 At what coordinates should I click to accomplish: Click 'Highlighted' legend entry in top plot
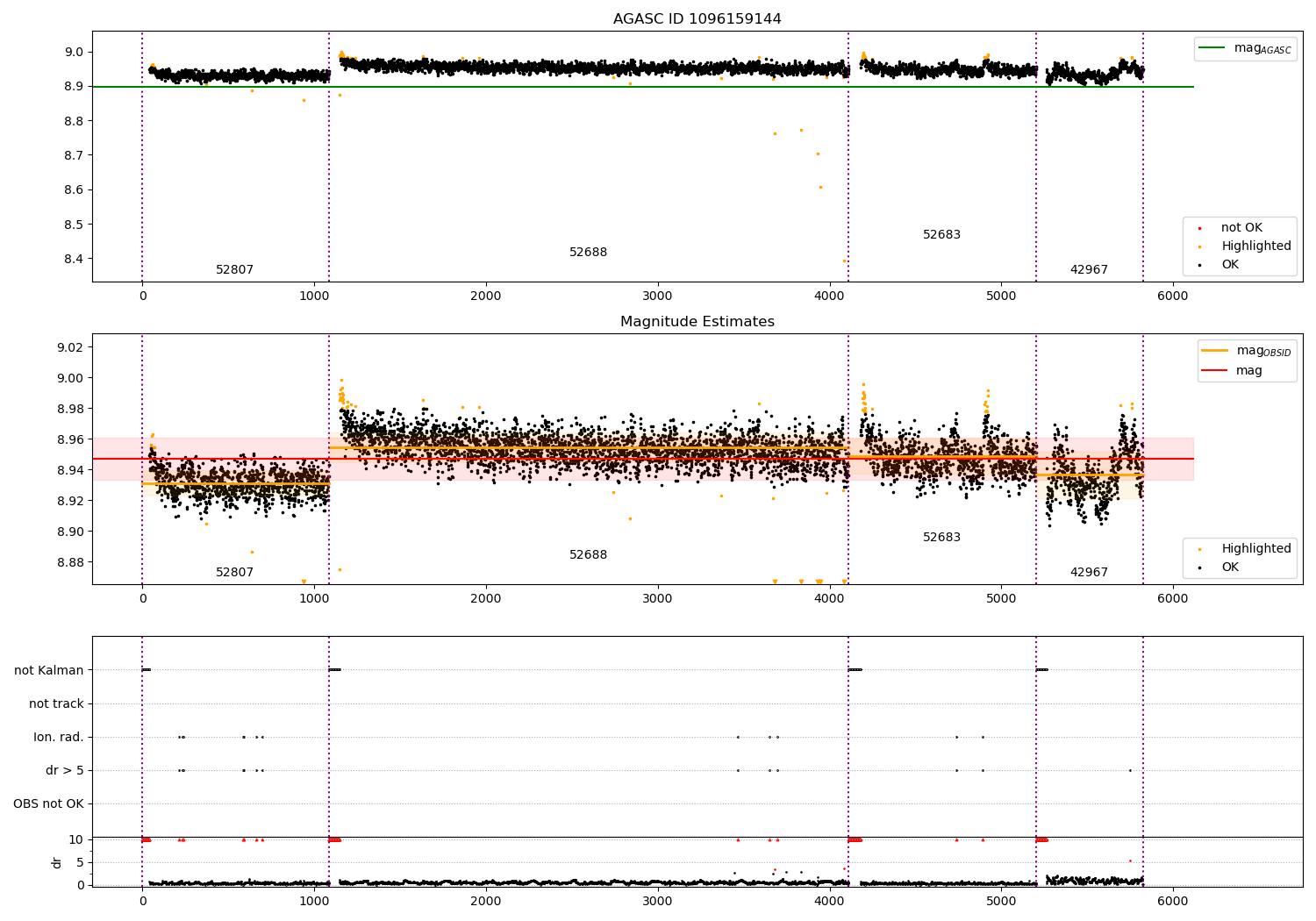[1255, 246]
